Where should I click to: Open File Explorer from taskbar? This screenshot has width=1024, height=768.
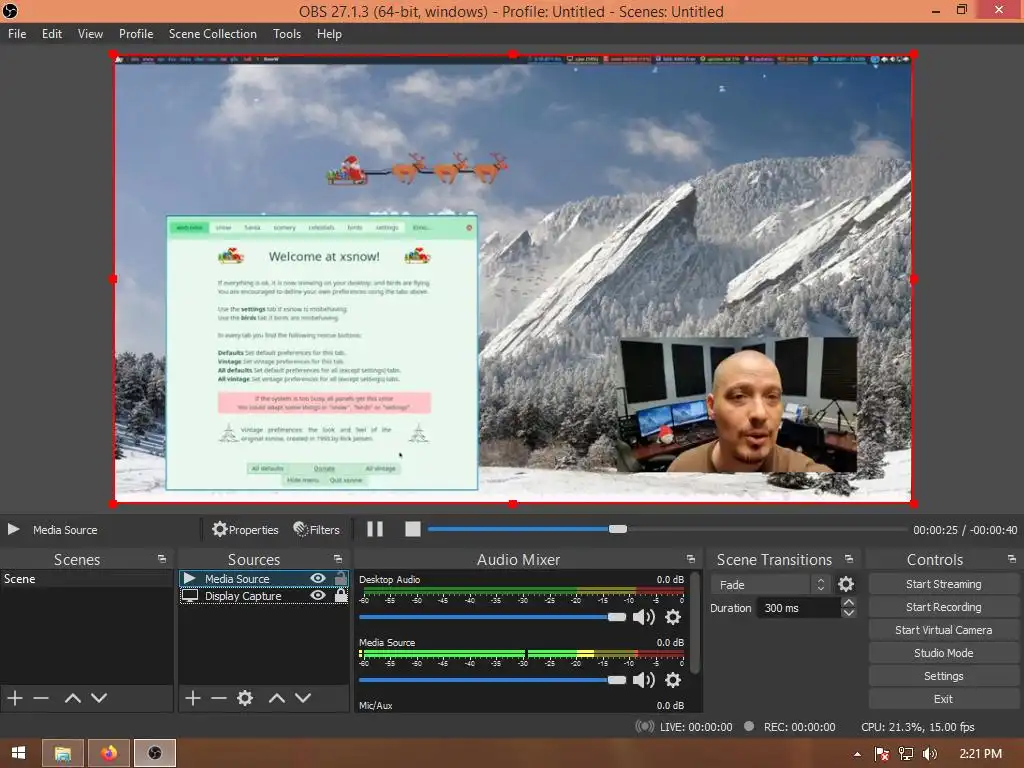63,753
